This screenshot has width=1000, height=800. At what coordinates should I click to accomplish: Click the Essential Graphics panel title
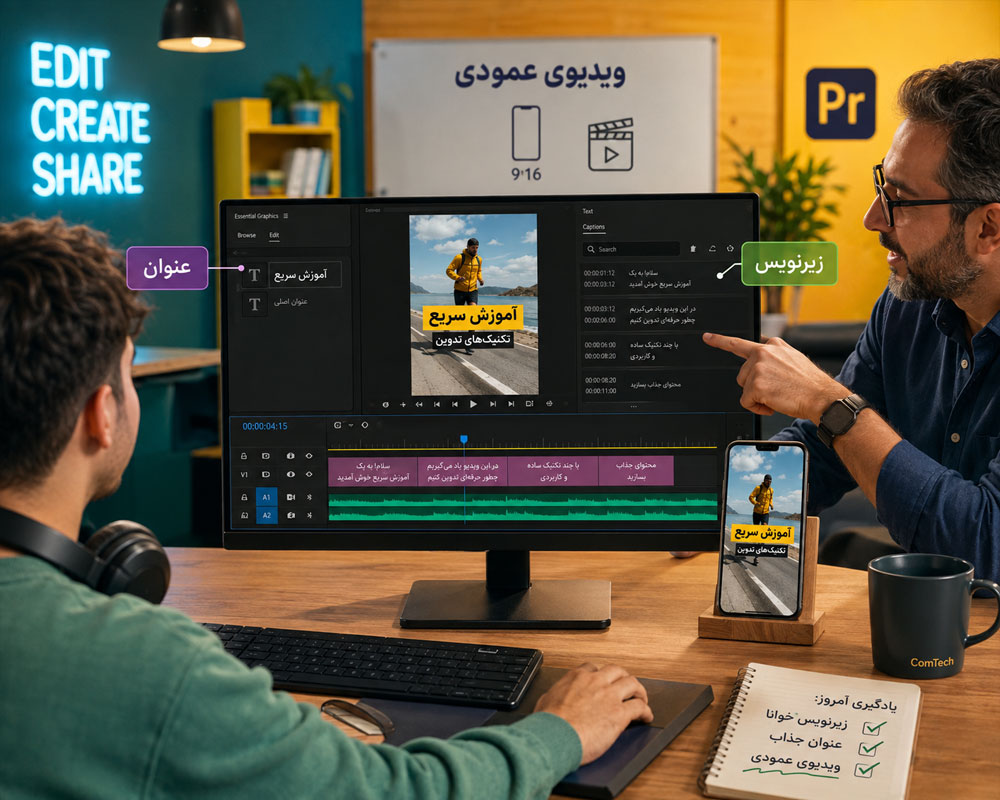256,216
